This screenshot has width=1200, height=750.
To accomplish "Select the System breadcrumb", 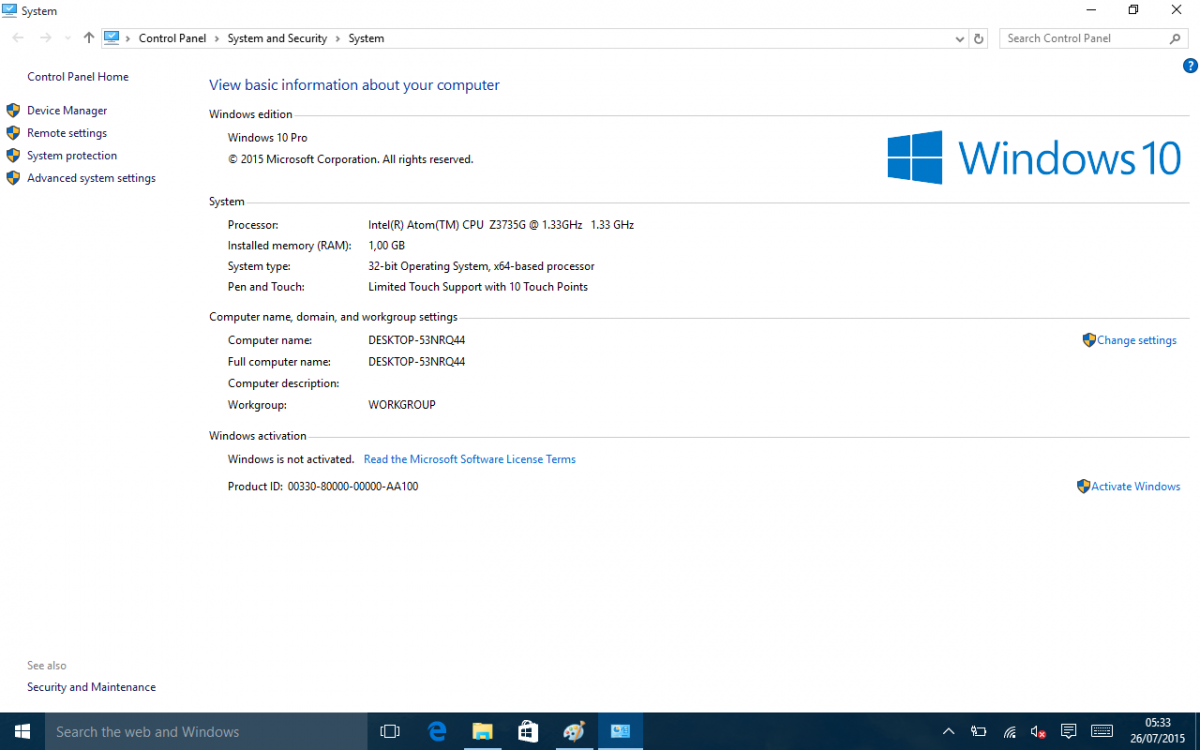I will [366, 38].
